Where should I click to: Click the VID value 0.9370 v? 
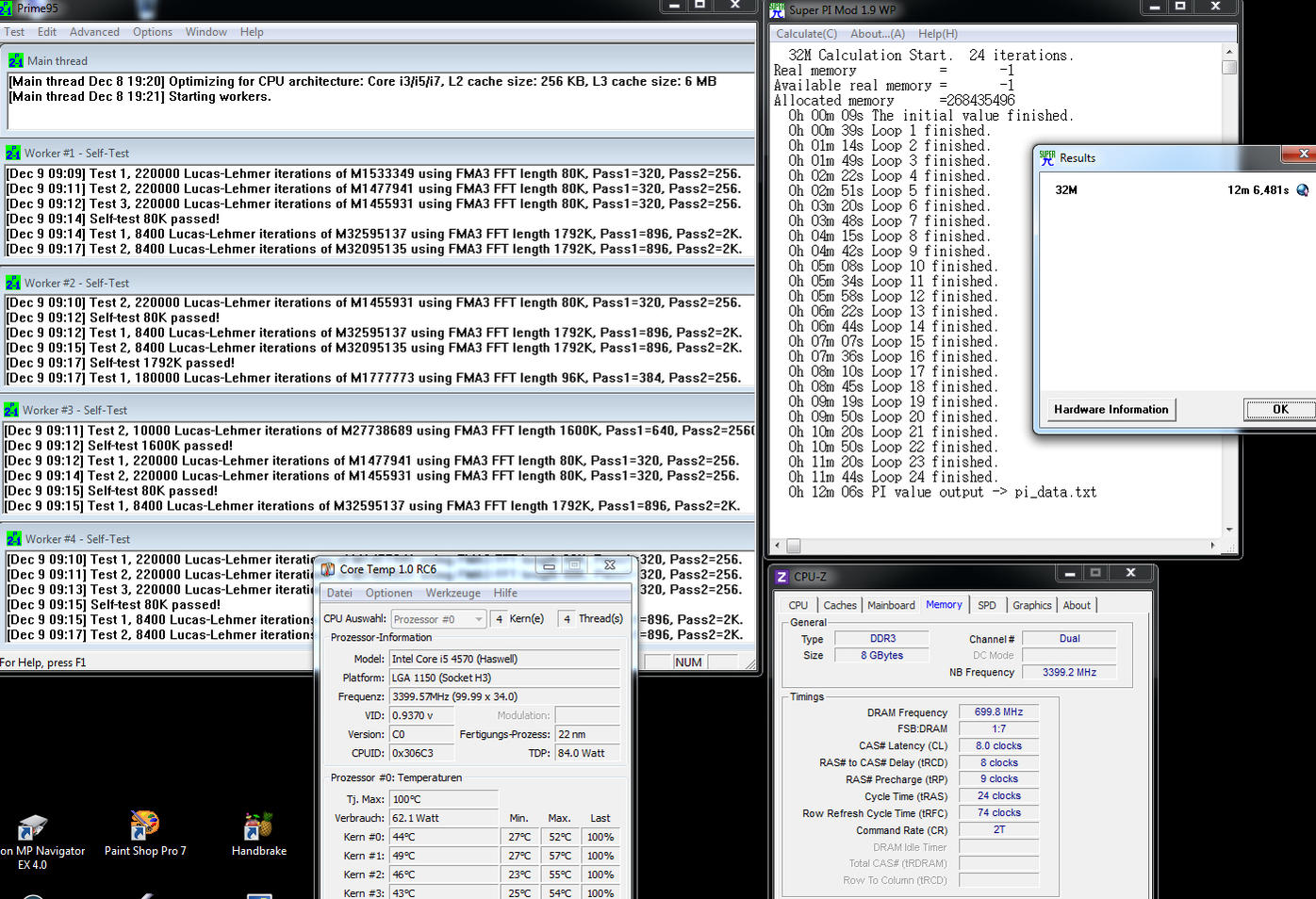[x=421, y=715]
